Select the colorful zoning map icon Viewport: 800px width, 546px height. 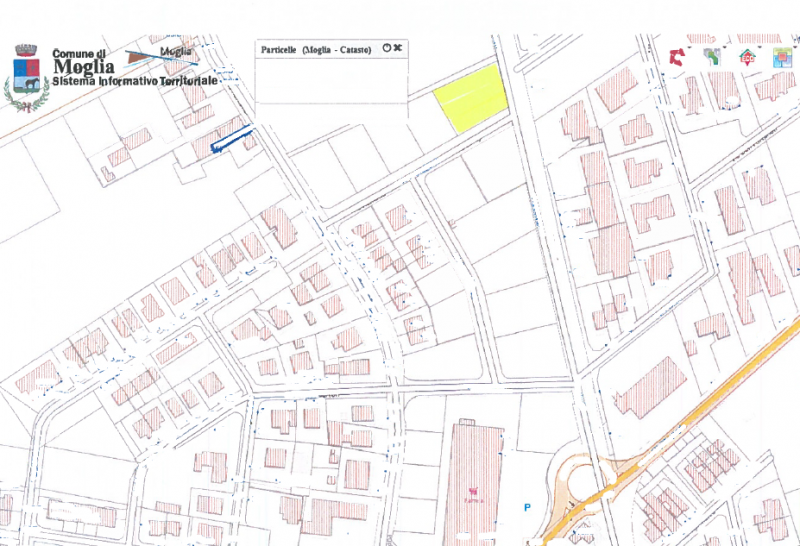point(780,57)
